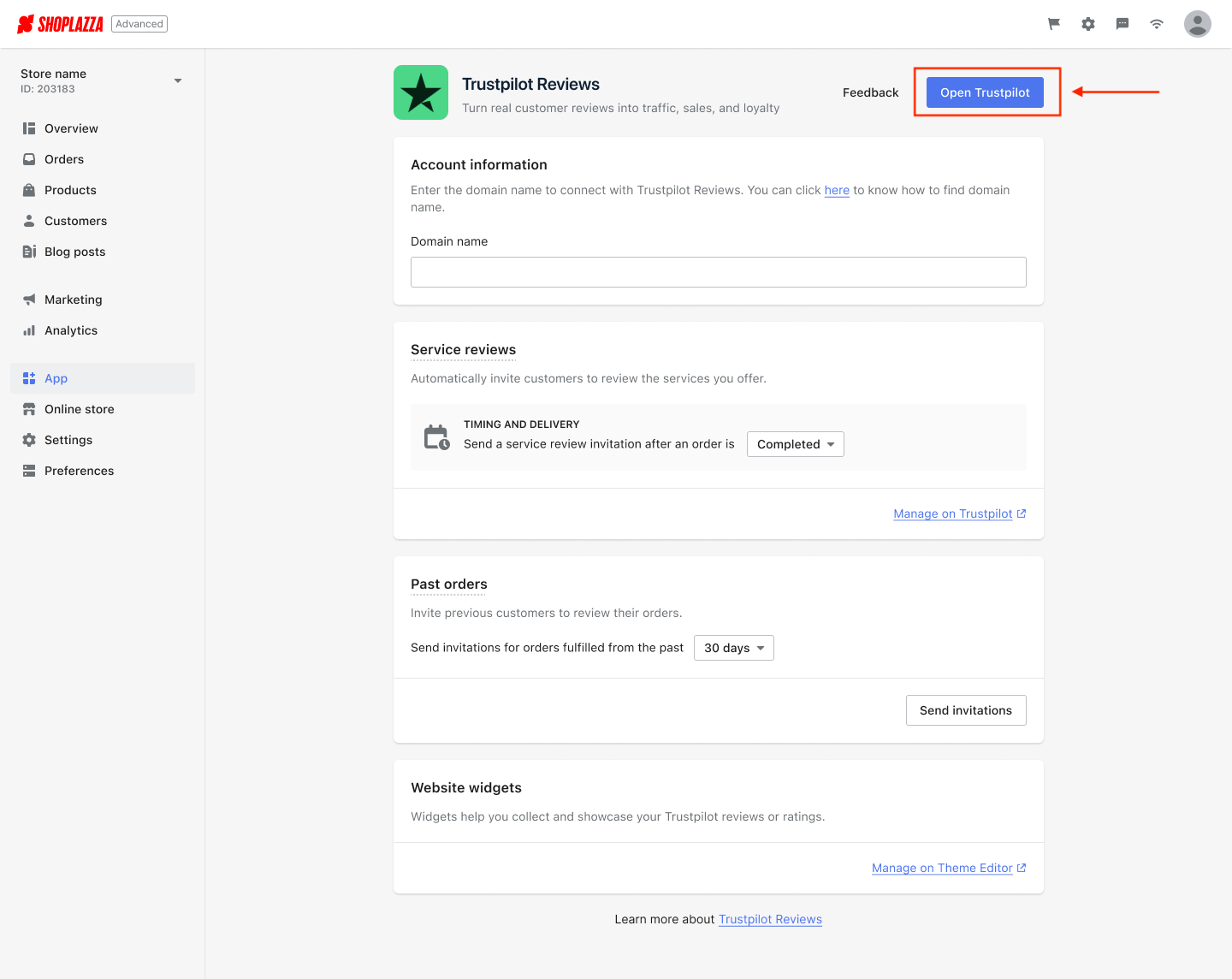Open the Manage on Theme Editor link

coord(942,868)
